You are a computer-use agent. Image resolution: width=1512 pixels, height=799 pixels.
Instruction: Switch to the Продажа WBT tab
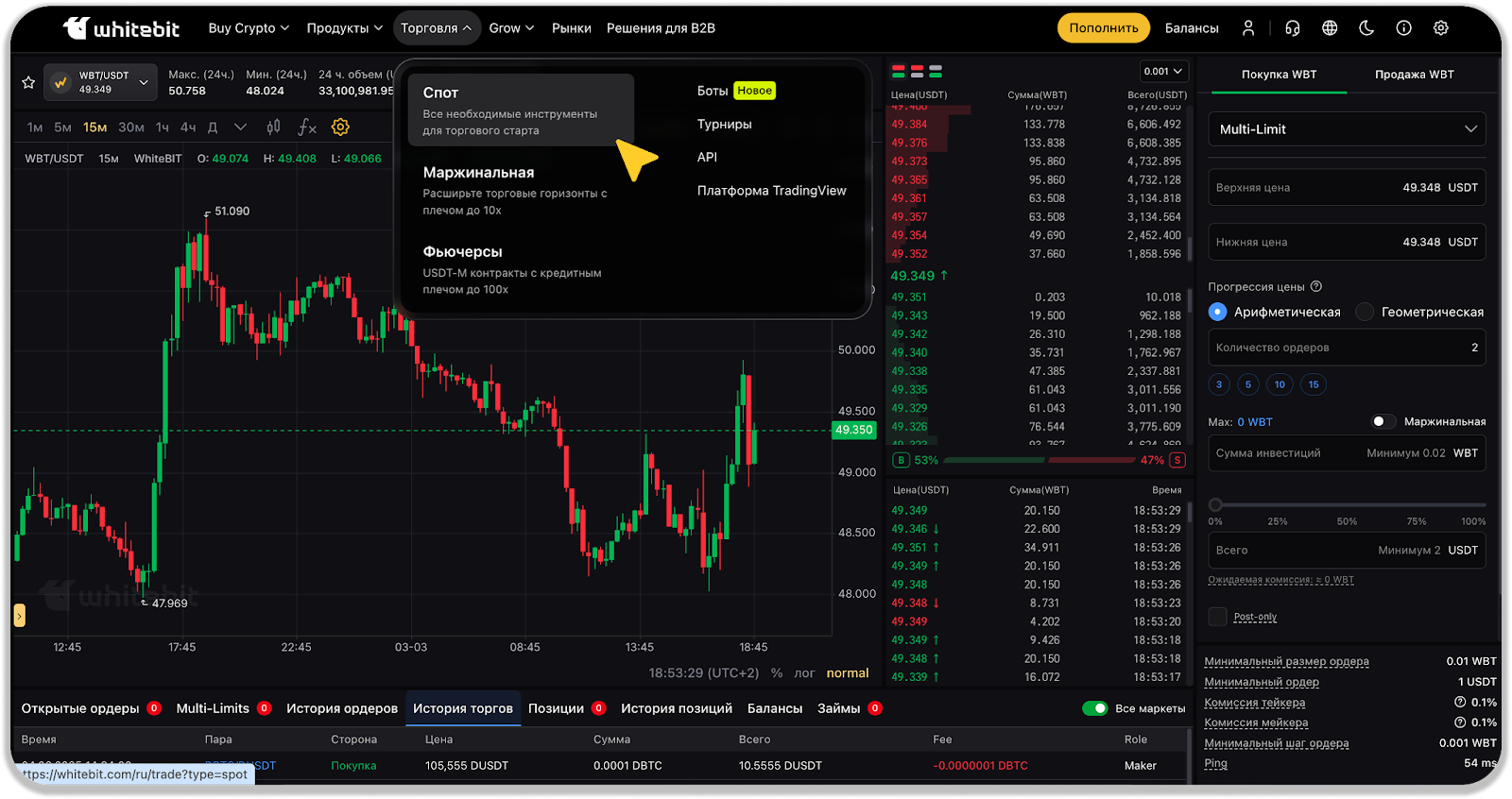1414,75
